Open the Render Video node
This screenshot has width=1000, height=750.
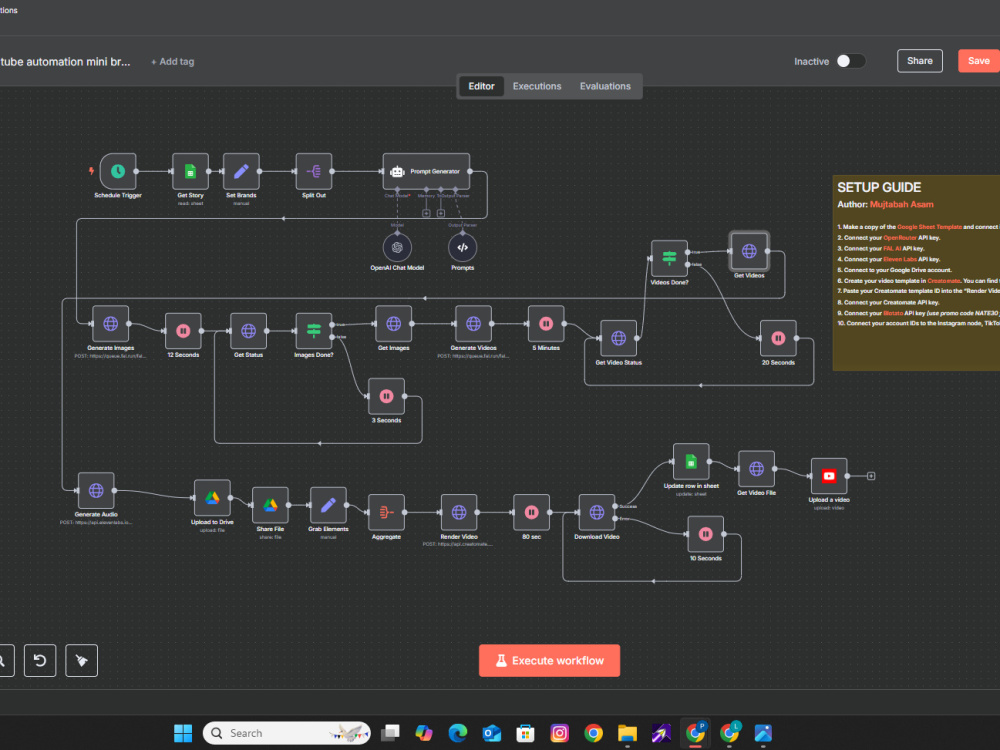tap(459, 512)
